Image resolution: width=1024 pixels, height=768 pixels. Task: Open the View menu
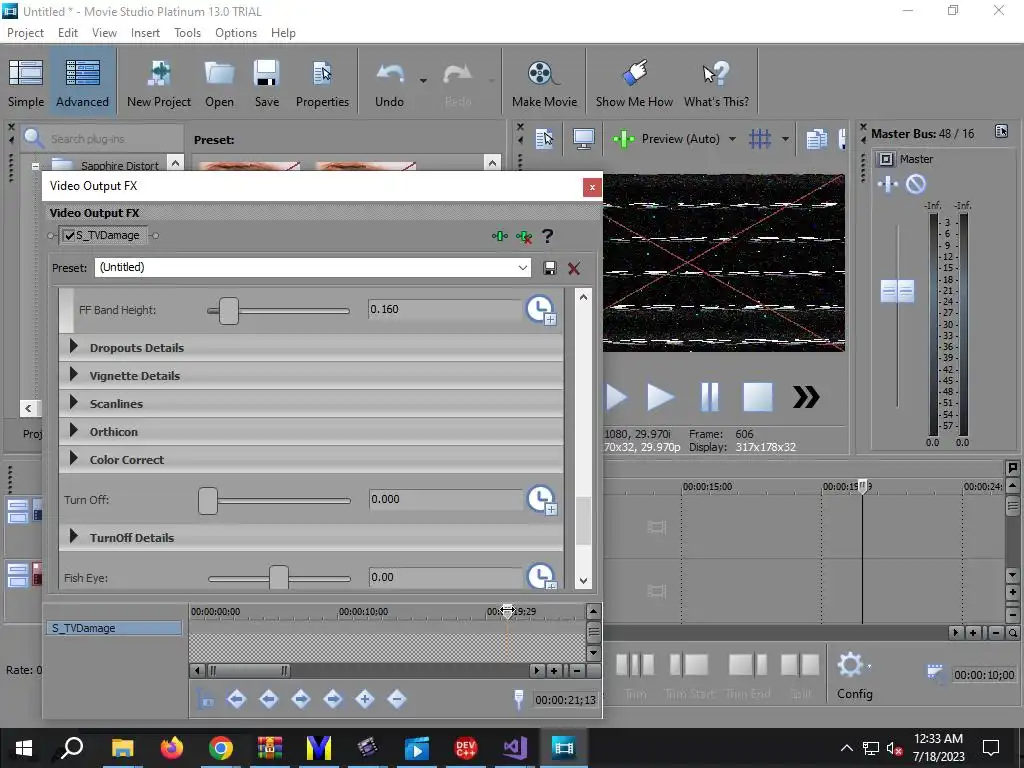[104, 33]
